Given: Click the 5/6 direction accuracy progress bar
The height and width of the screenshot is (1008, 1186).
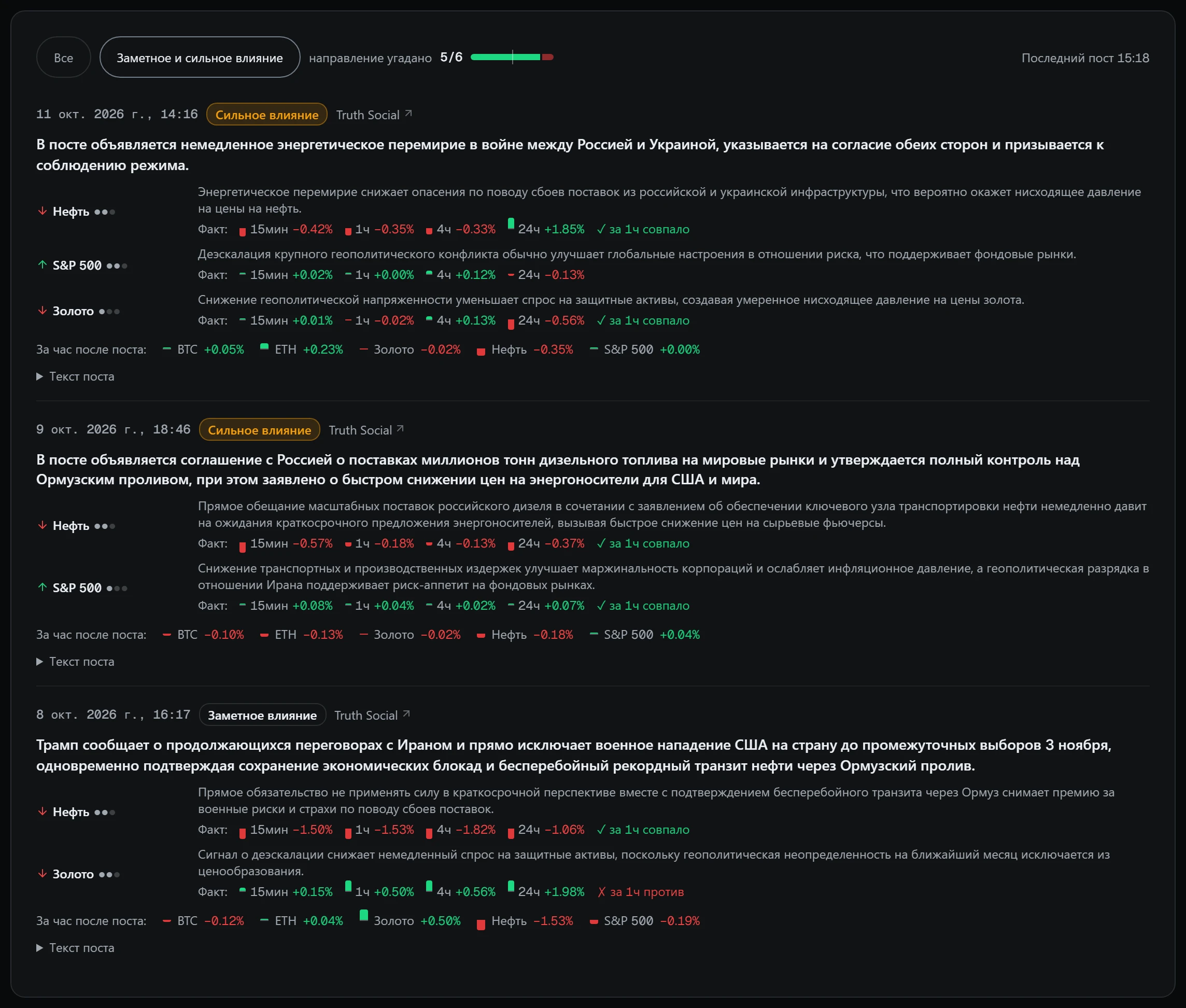Looking at the screenshot, I should (511, 57).
